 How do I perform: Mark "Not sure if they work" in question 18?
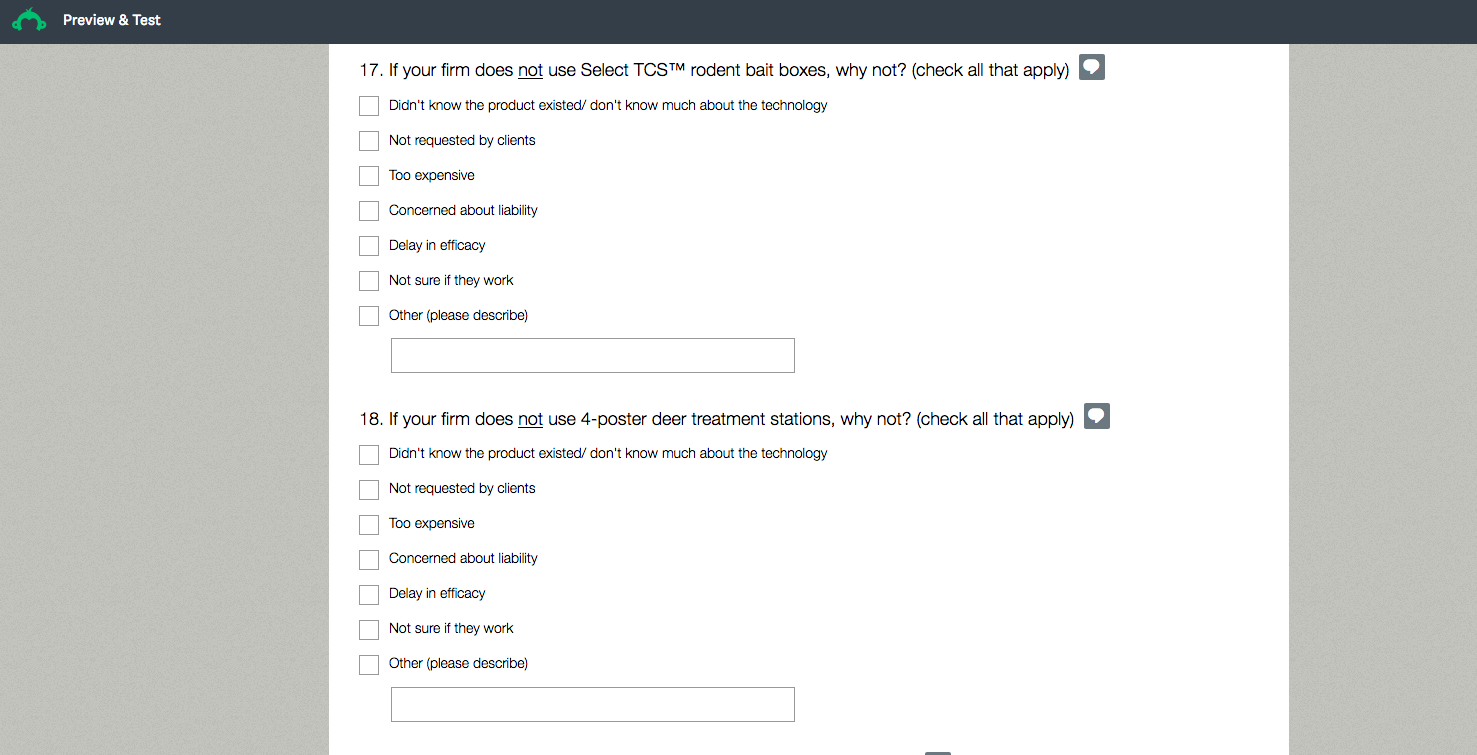coord(369,630)
